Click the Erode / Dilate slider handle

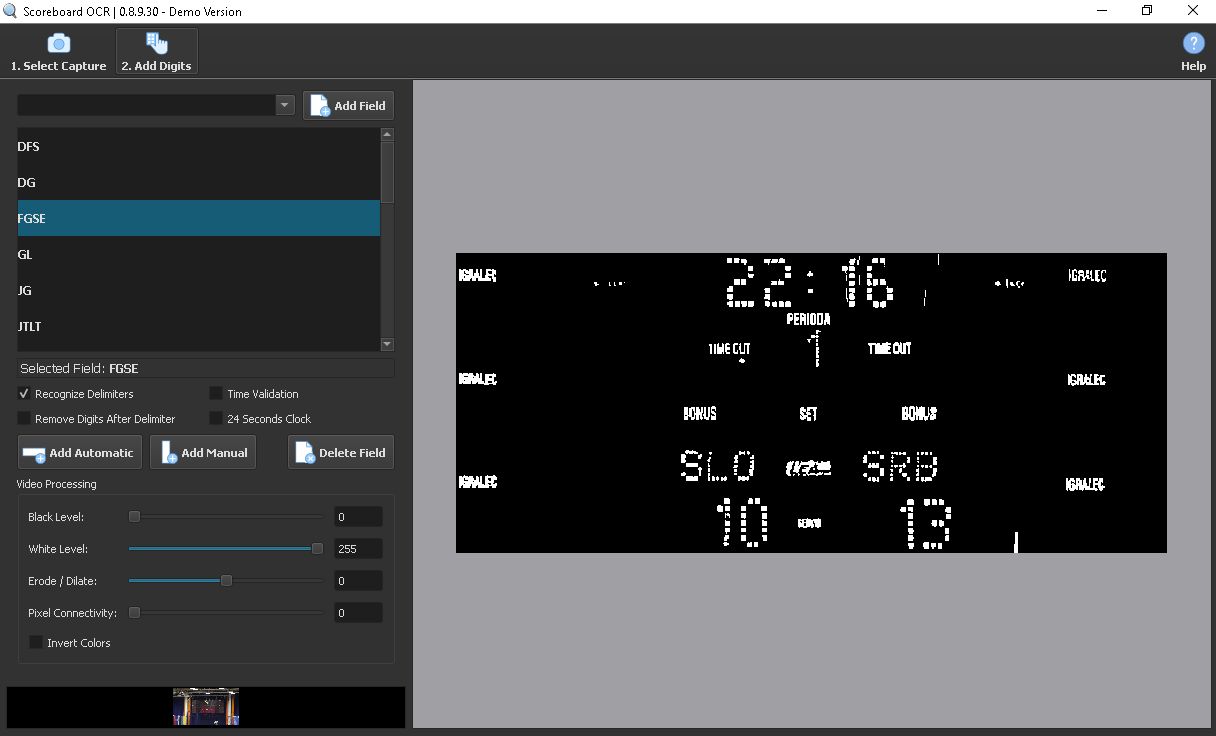pyautogui.click(x=226, y=581)
